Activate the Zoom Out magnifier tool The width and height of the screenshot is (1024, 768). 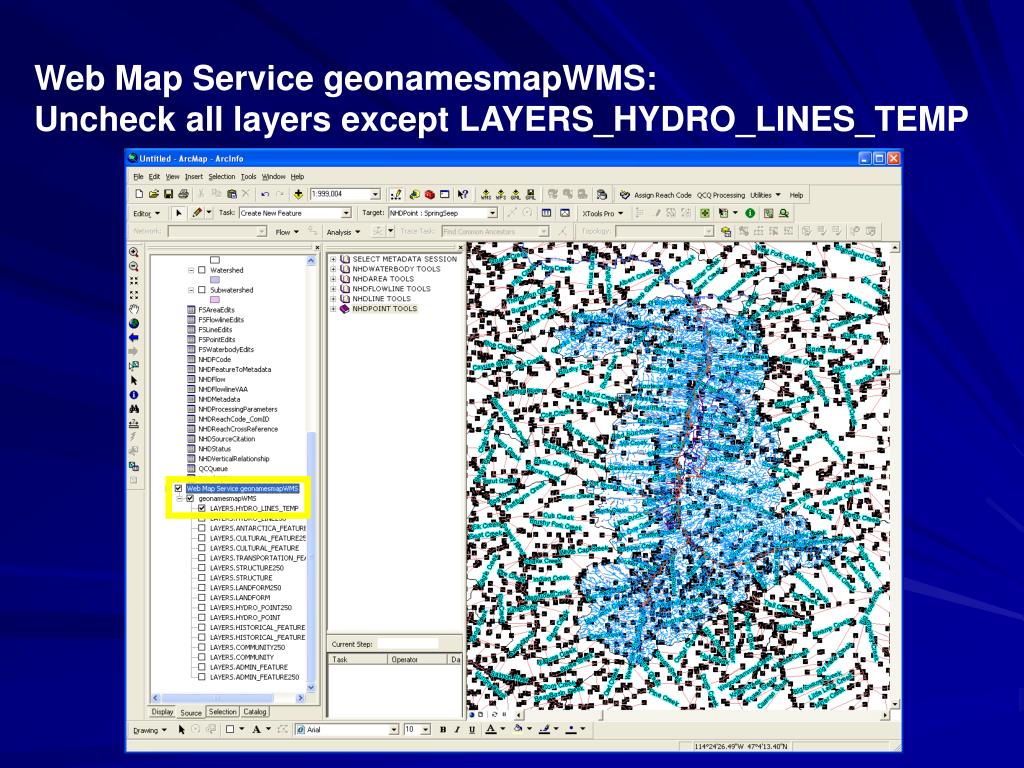pos(134,266)
